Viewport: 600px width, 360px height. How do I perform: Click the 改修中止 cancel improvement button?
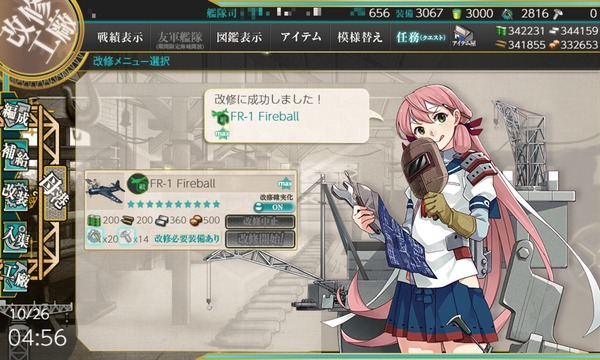pos(260,222)
